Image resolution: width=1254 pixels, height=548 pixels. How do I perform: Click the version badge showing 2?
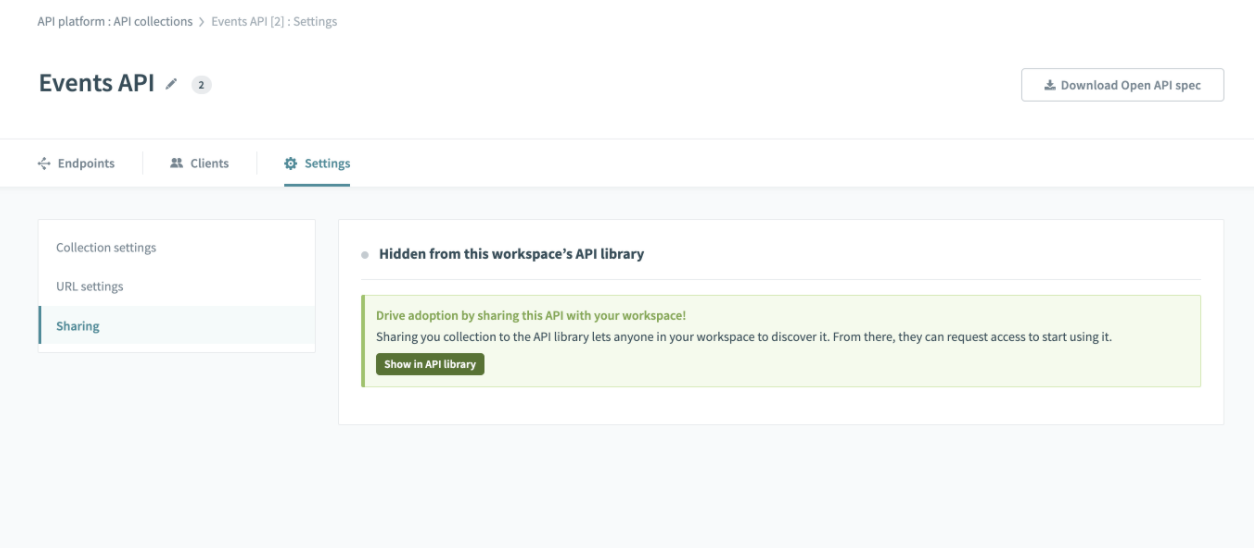coord(201,85)
